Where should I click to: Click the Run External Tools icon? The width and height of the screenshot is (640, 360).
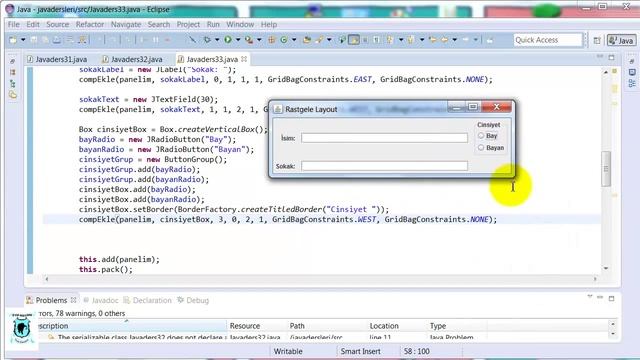coord(249,40)
